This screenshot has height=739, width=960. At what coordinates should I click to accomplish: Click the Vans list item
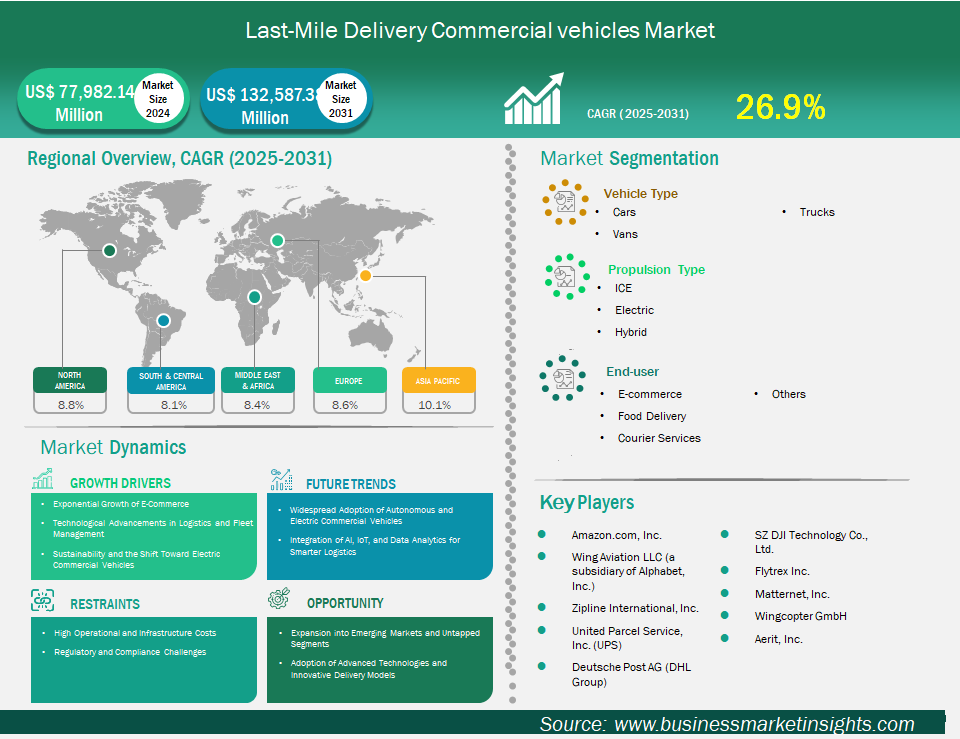click(625, 234)
